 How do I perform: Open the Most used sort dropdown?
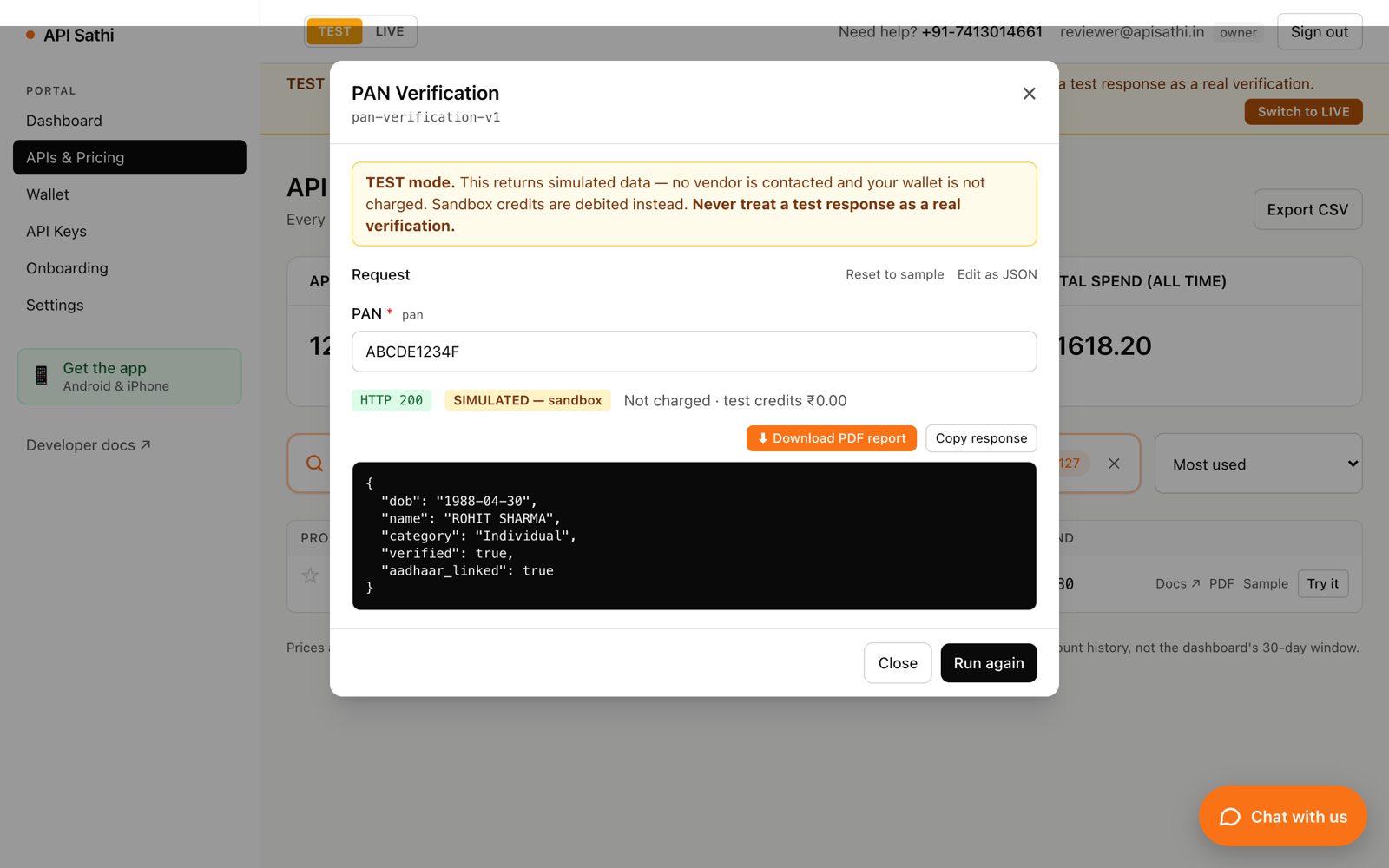[x=1258, y=464]
